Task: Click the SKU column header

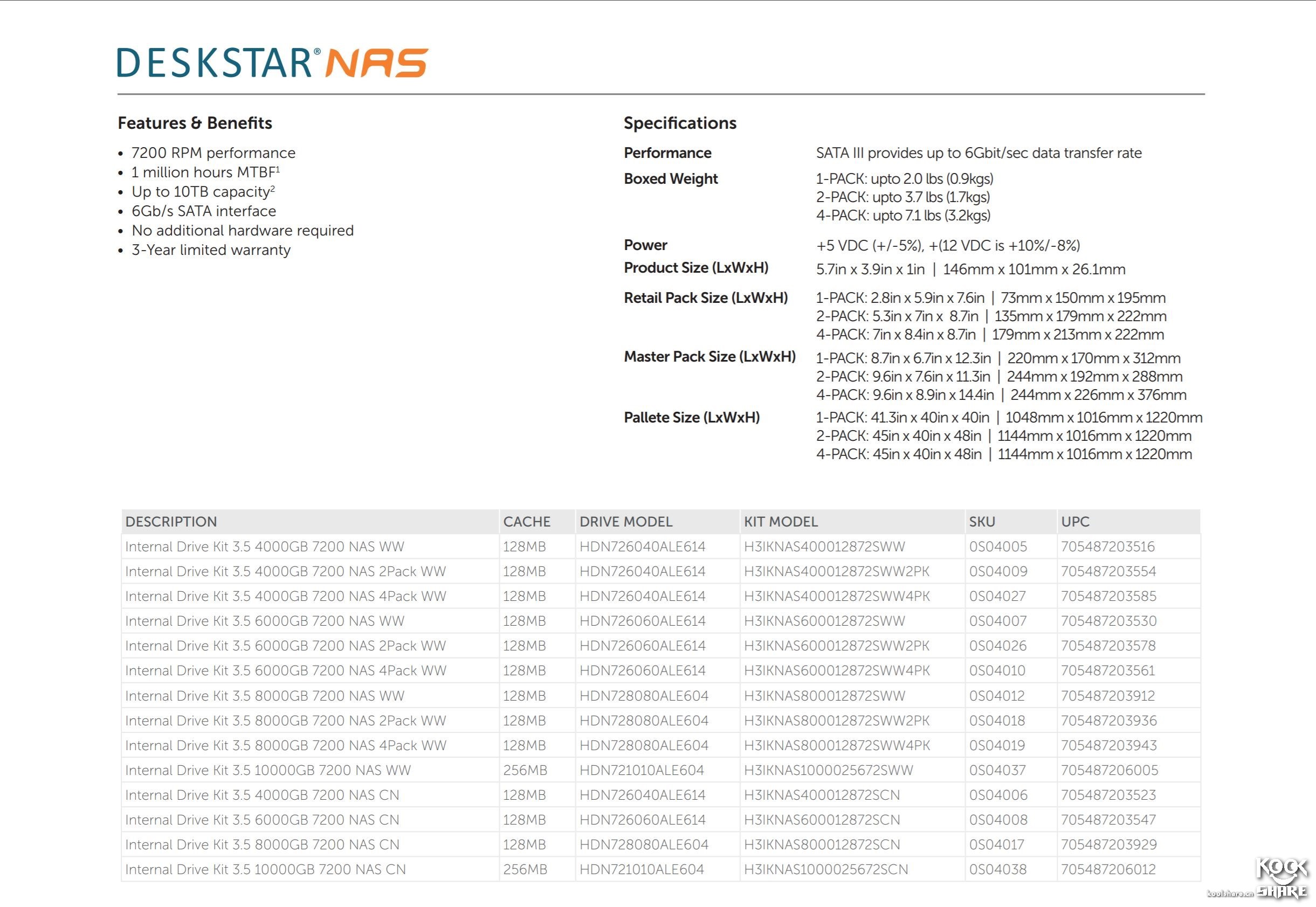Action: (x=982, y=522)
